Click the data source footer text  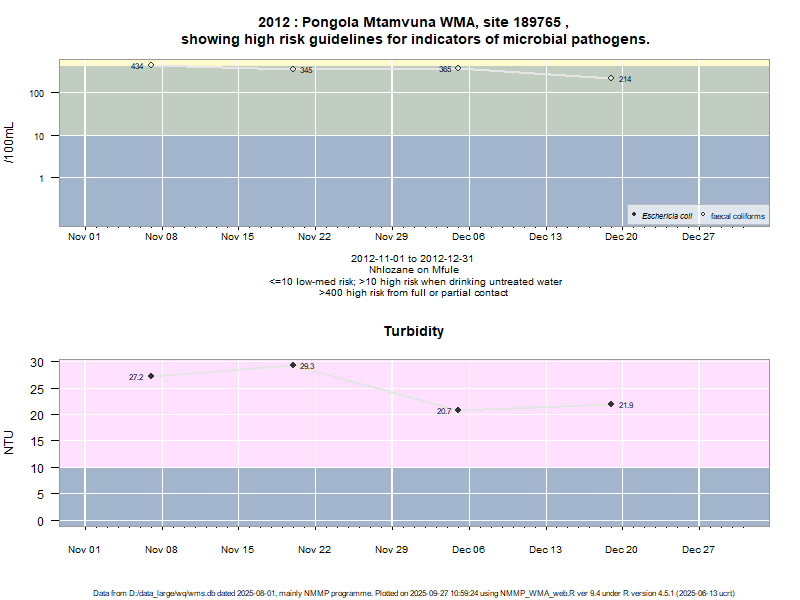[414, 593]
